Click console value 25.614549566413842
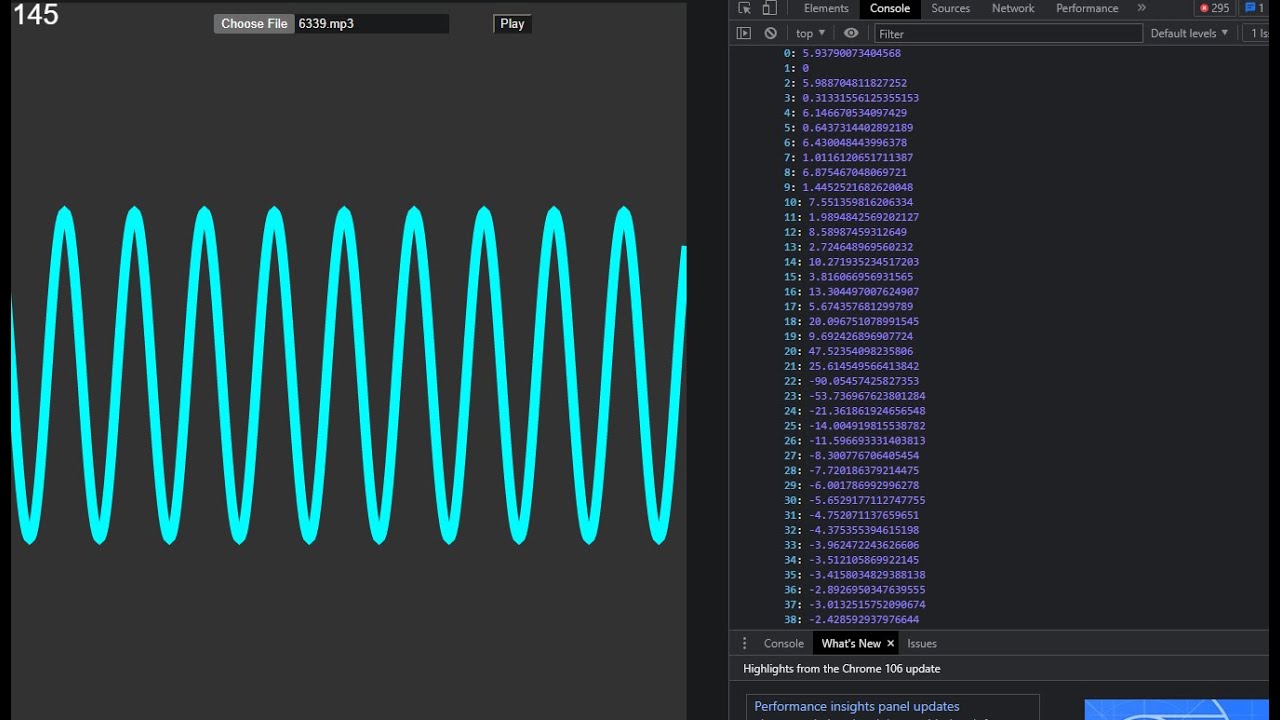 (864, 366)
